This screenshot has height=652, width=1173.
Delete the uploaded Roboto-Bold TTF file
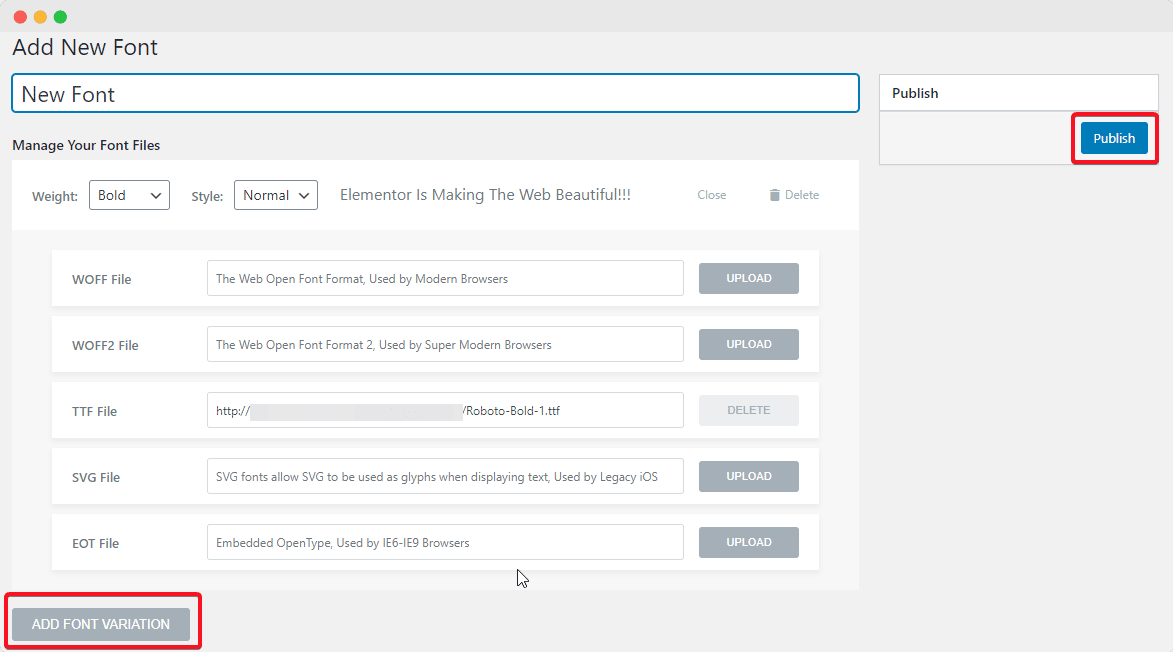[748, 410]
